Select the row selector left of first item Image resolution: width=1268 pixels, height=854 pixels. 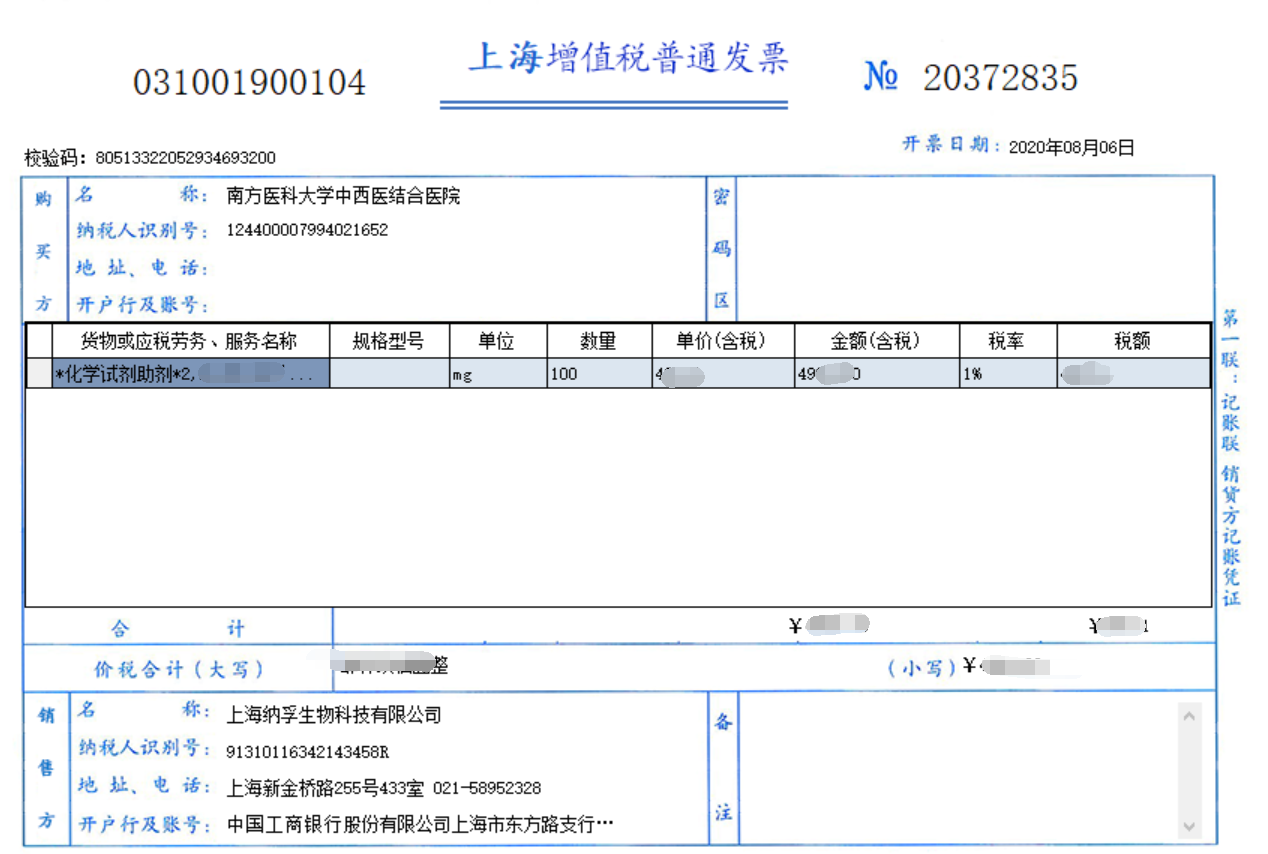pyautogui.click(x=39, y=374)
